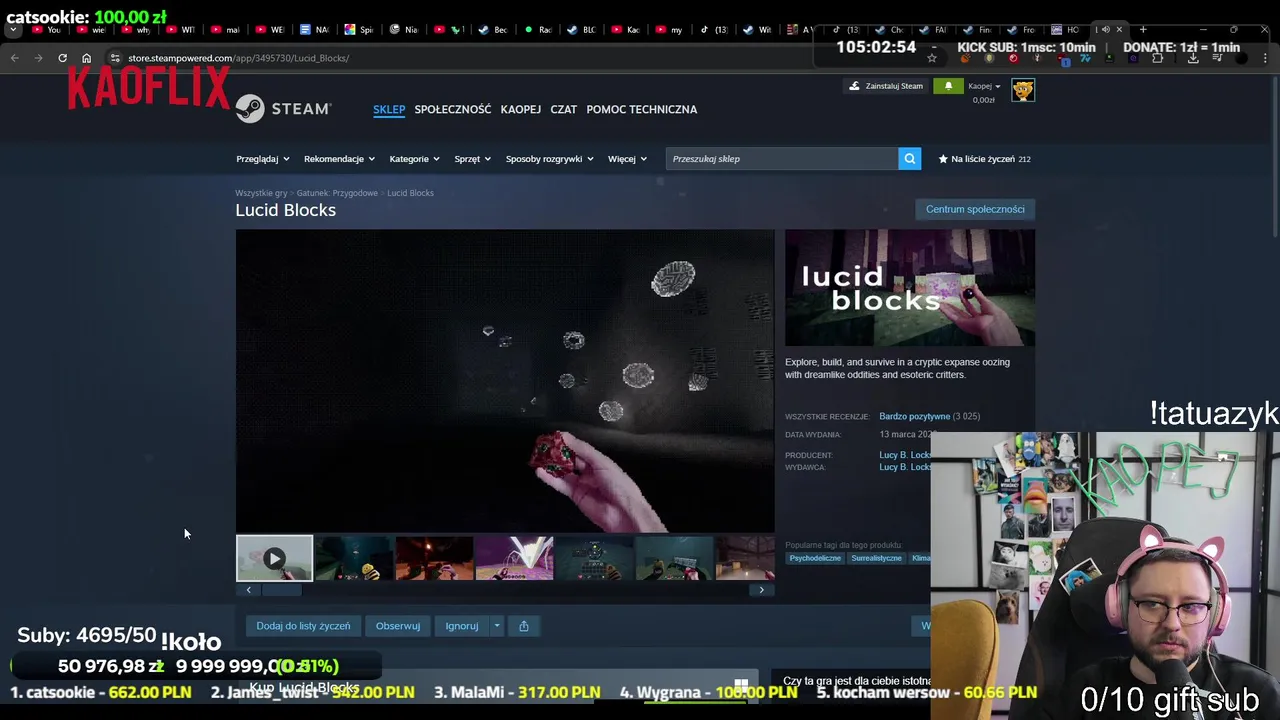The image size is (1280, 720).
Task: Open browser downloads icon
Action: point(1193,58)
